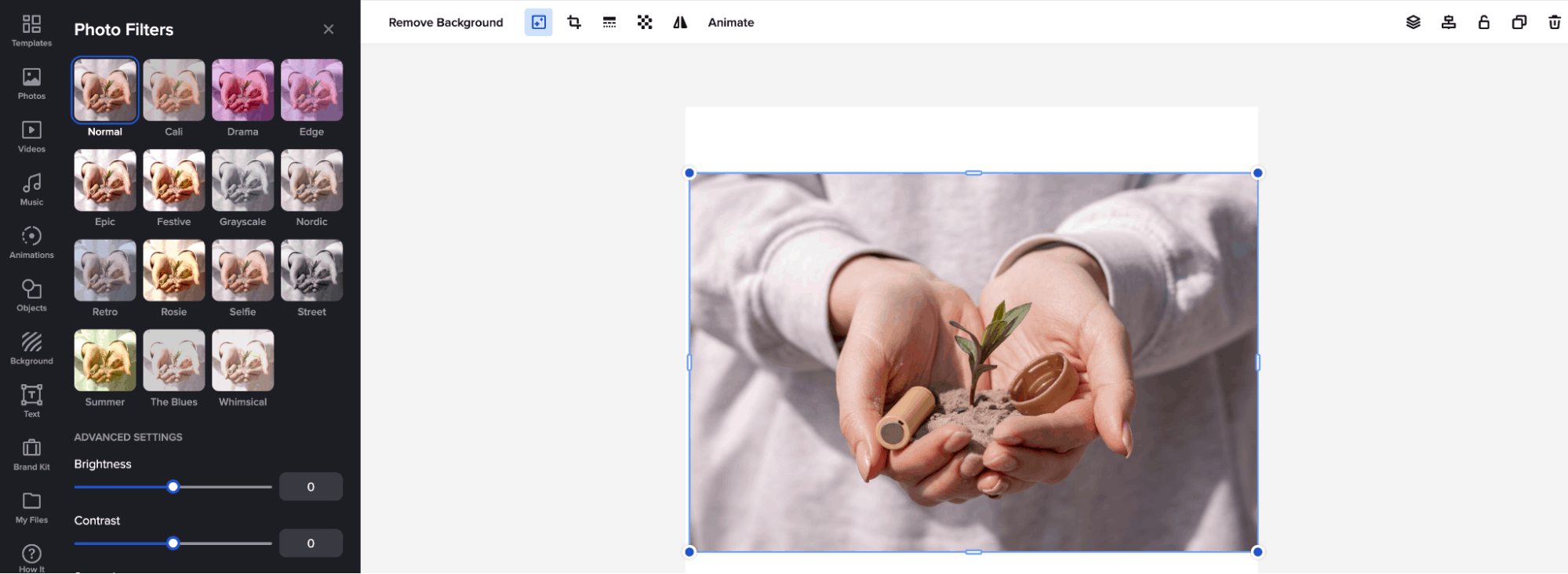The height and width of the screenshot is (574, 1568).
Task: Open the layers order icon
Action: click(1413, 23)
